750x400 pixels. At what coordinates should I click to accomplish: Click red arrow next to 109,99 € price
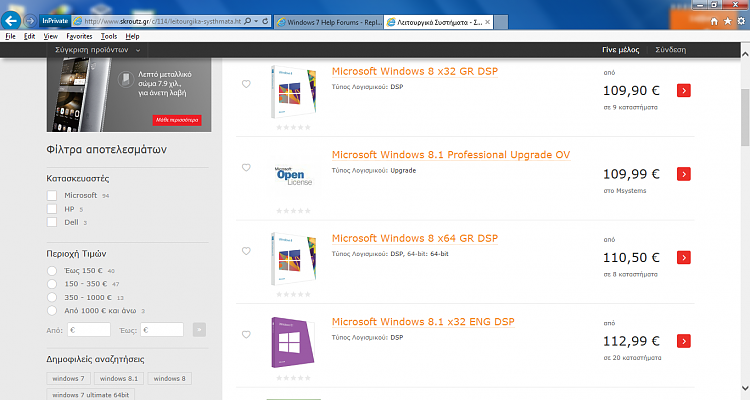(684, 174)
